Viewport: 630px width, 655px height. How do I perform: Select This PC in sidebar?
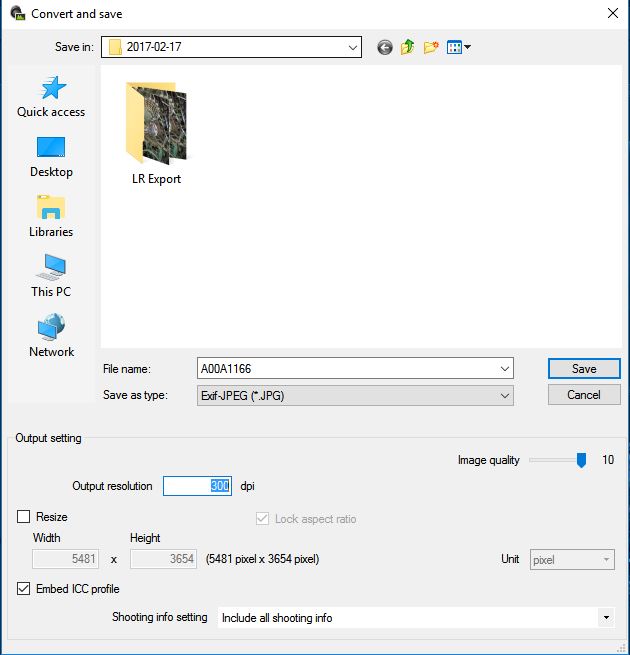pos(51,276)
